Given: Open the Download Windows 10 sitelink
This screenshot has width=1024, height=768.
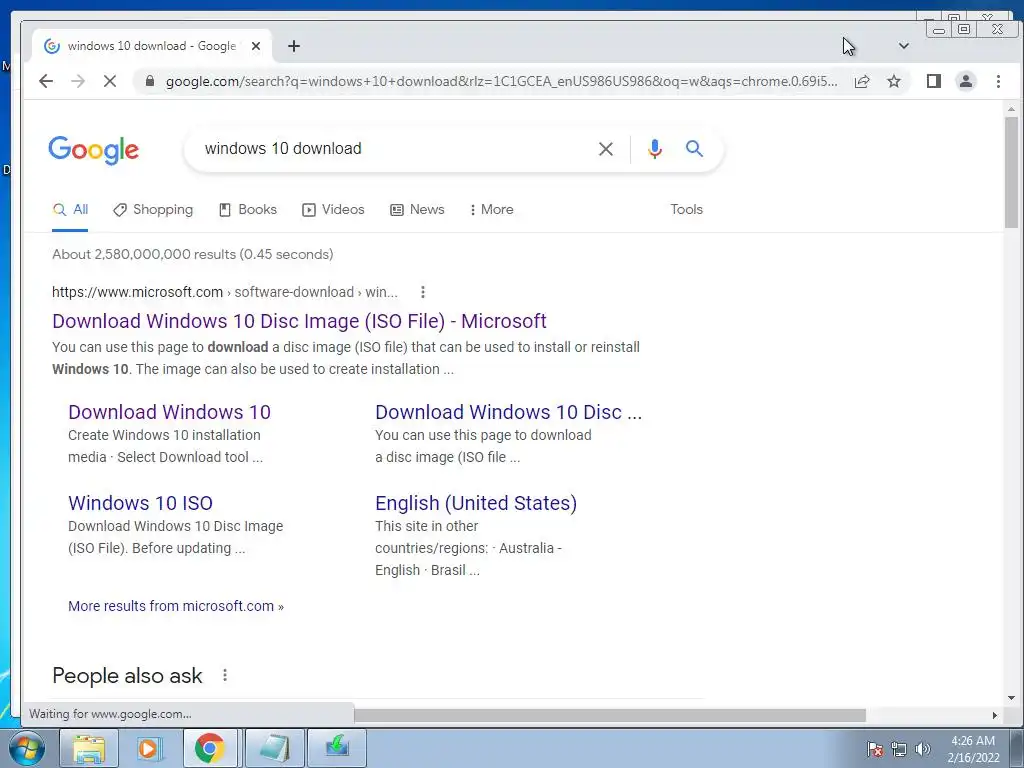Looking at the screenshot, I should tap(169, 412).
